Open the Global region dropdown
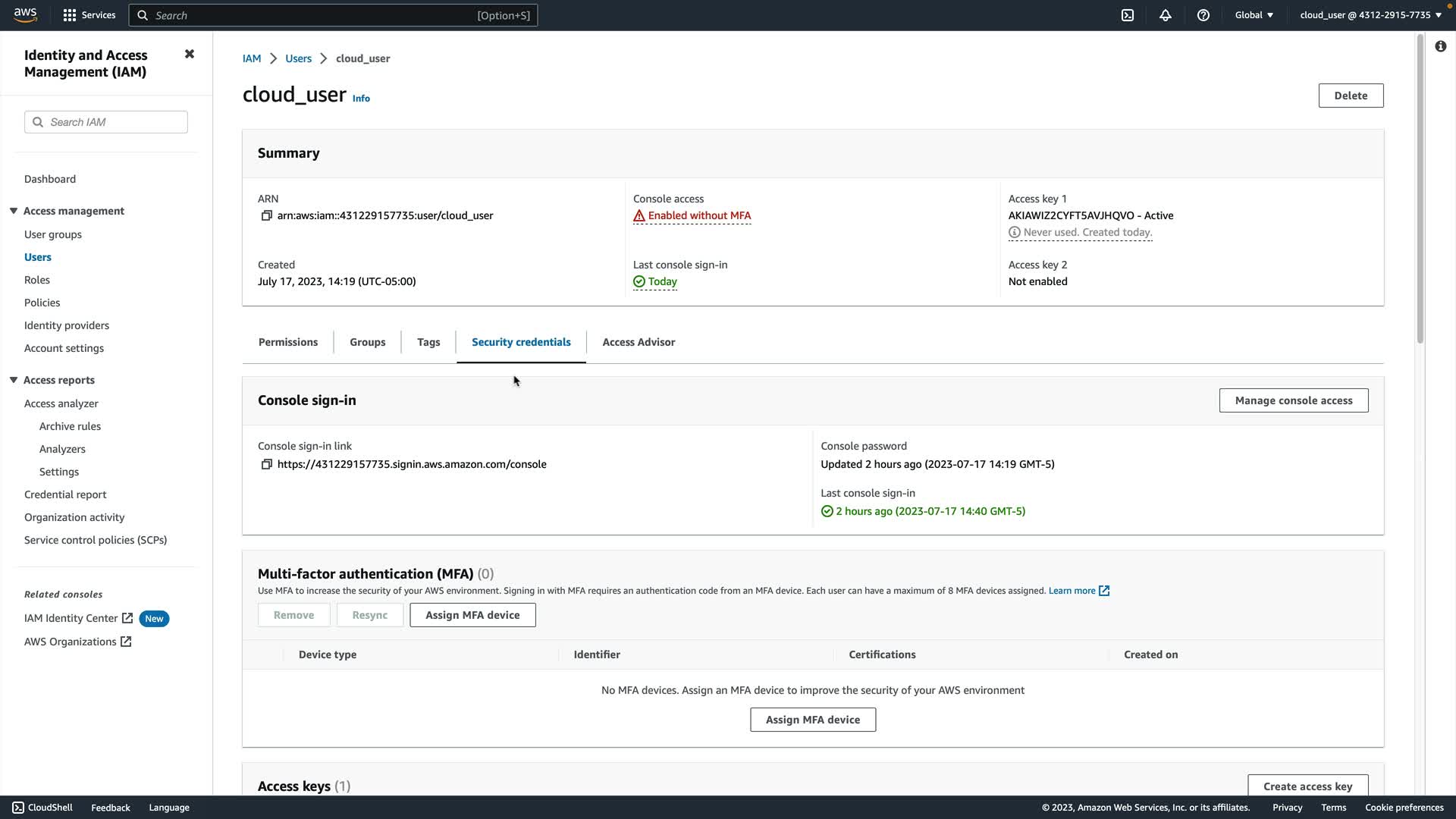Viewport: 1456px width, 819px height. tap(1254, 15)
